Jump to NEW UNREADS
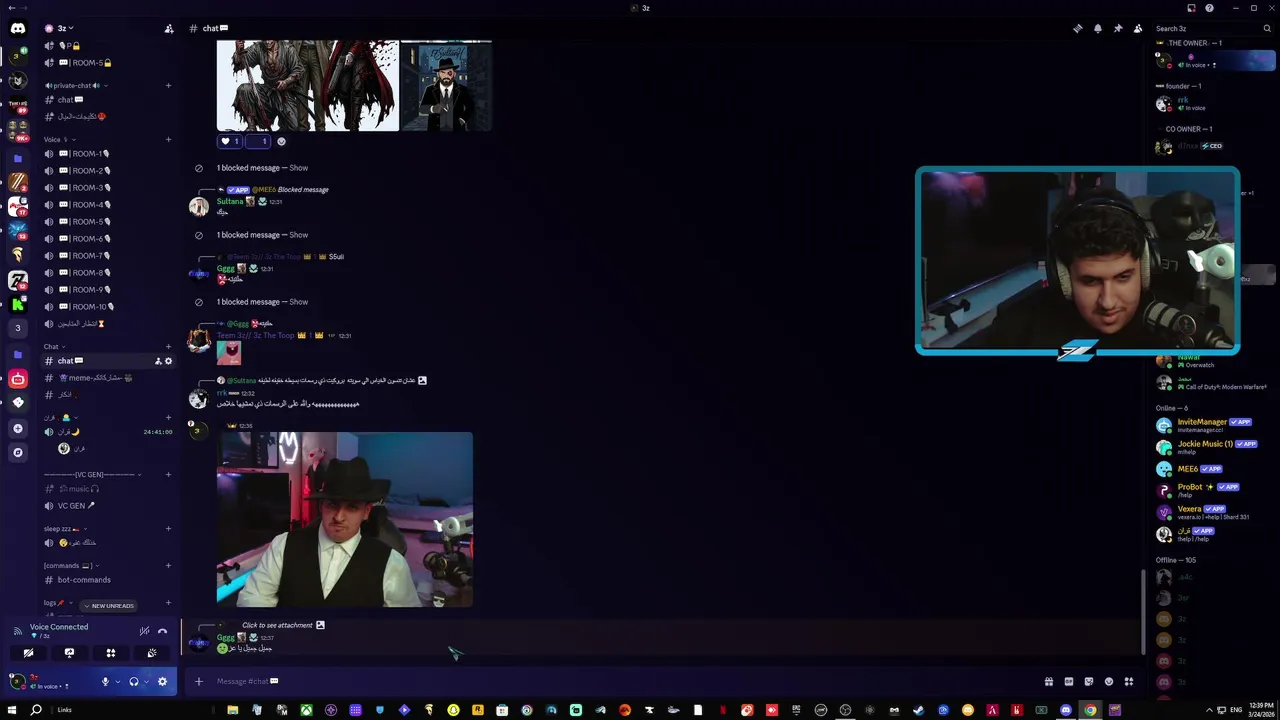Screen dimensions: 1280x720 (x=108, y=605)
